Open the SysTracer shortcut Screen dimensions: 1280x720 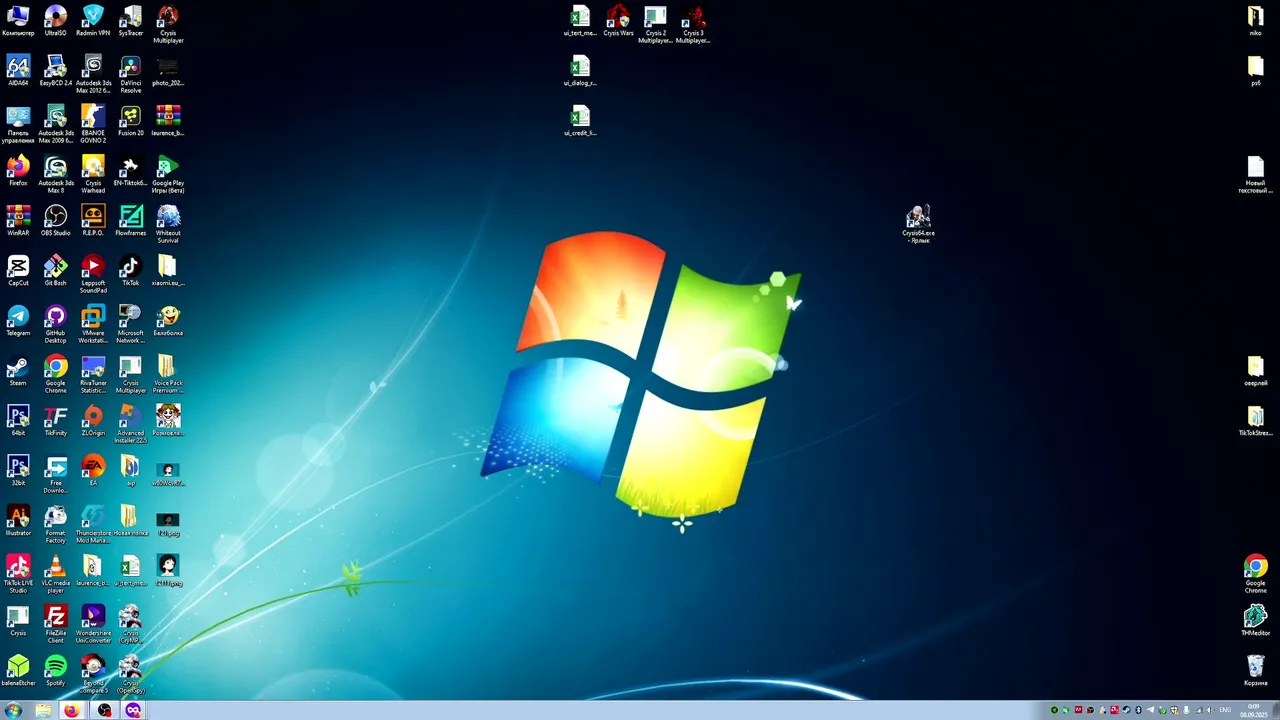click(x=130, y=21)
